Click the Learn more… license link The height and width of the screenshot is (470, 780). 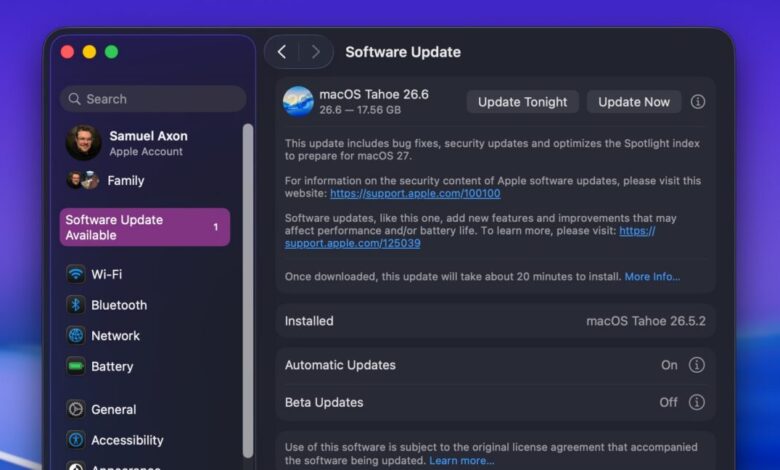[x=462, y=461]
